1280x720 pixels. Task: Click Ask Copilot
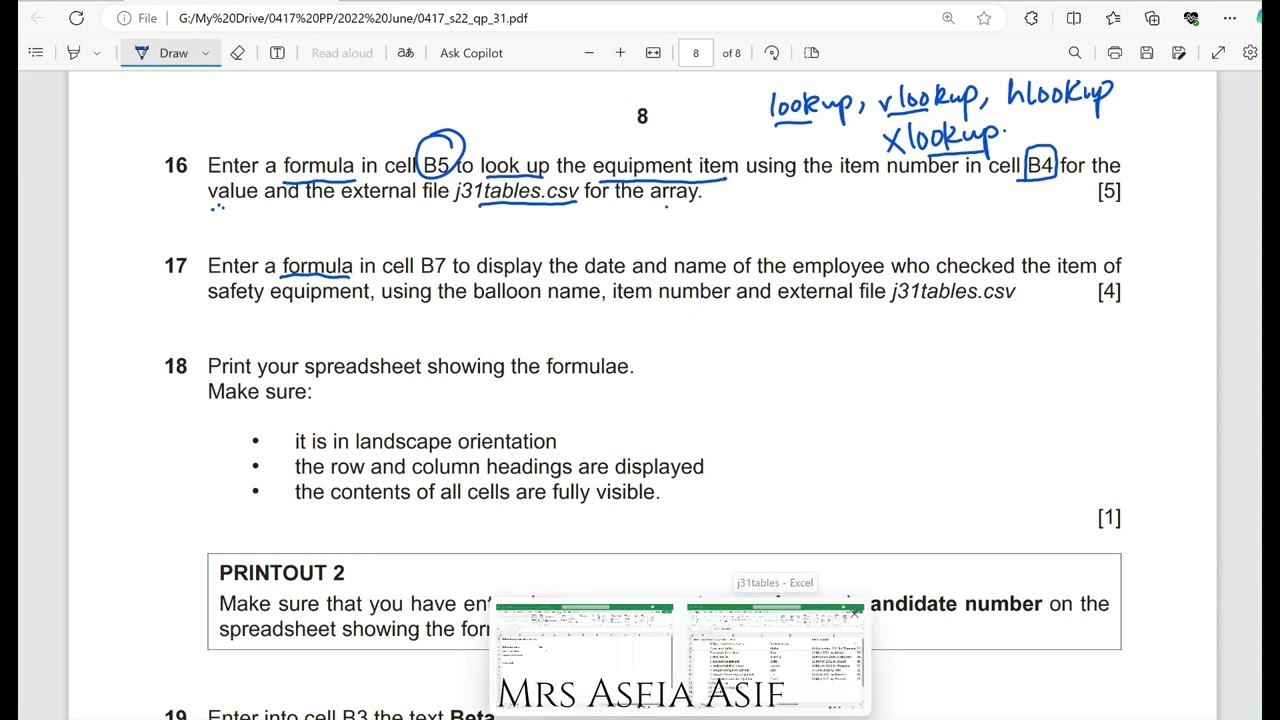[x=471, y=53]
